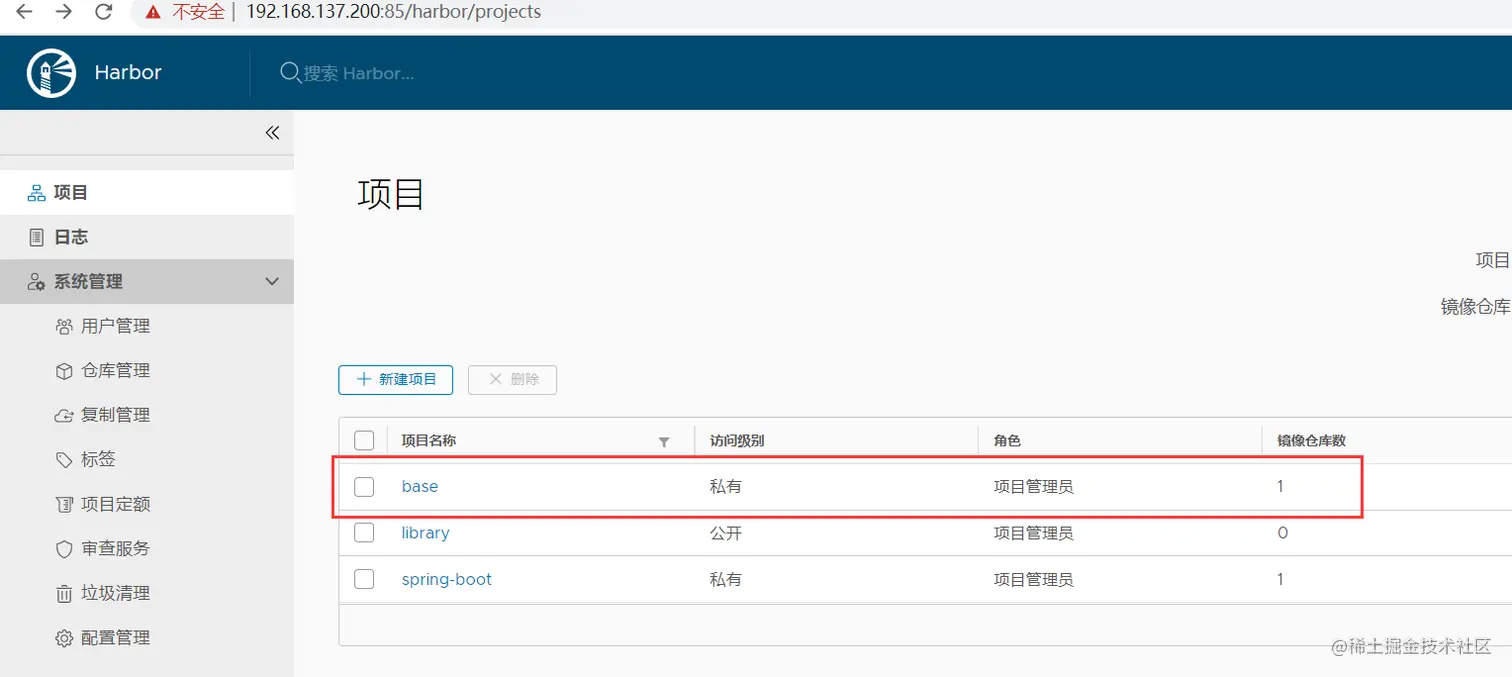Image resolution: width=1512 pixels, height=677 pixels.
Task: Click the 标签 tag icon
Action: point(64,460)
